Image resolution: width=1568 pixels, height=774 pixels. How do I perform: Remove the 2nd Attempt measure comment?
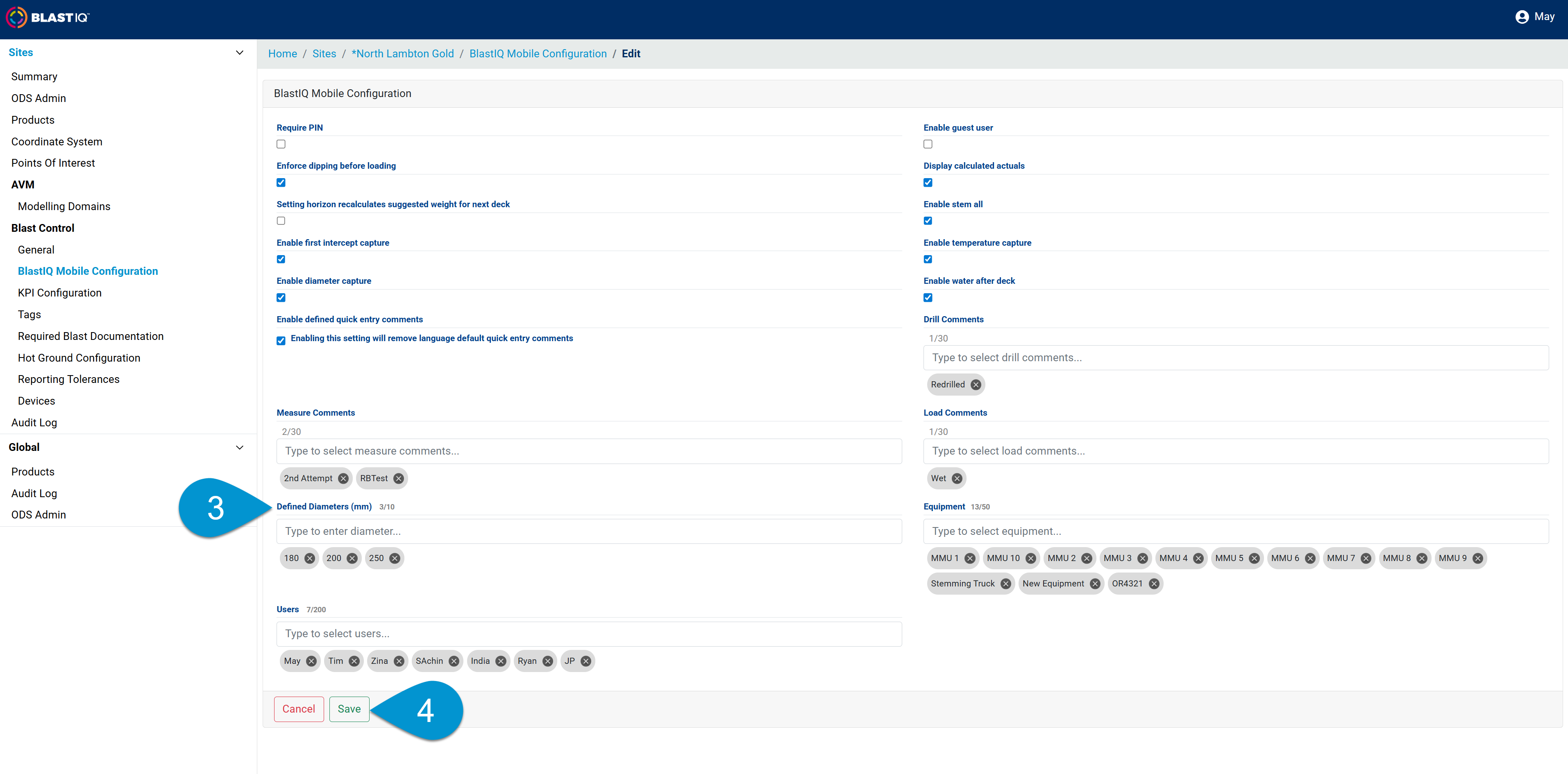click(x=343, y=478)
